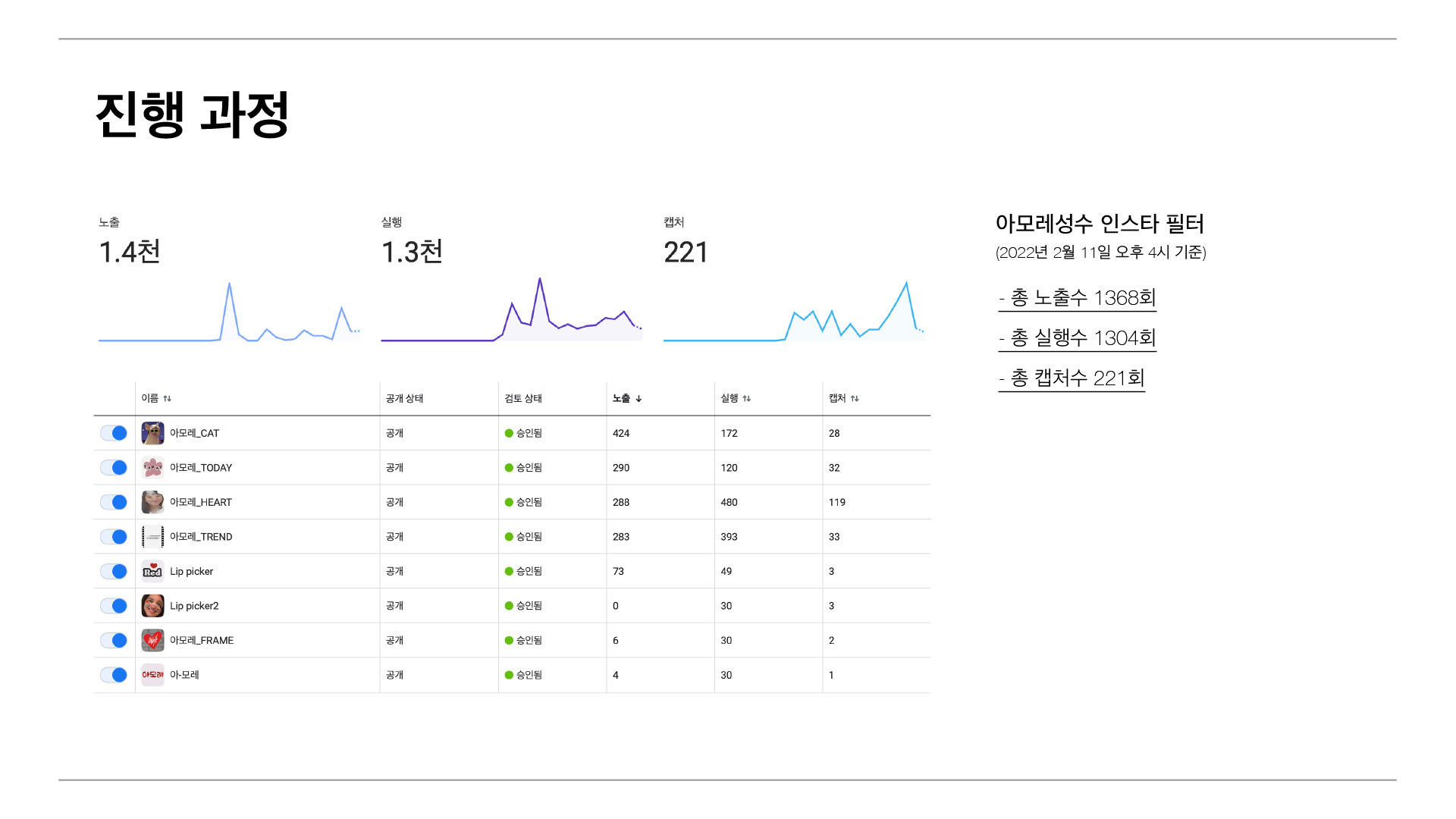1456x819 pixels.
Task: Click the 290 노출 value for 아모레_TODAY
Action: [x=621, y=468]
